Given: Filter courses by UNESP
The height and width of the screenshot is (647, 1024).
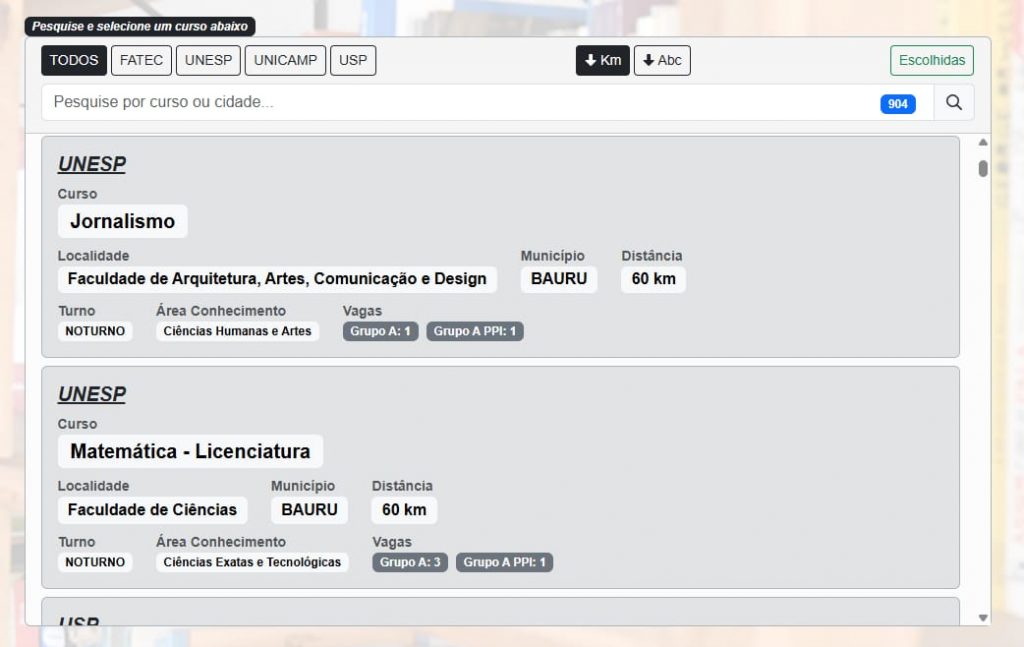Looking at the screenshot, I should click(x=208, y=61).
